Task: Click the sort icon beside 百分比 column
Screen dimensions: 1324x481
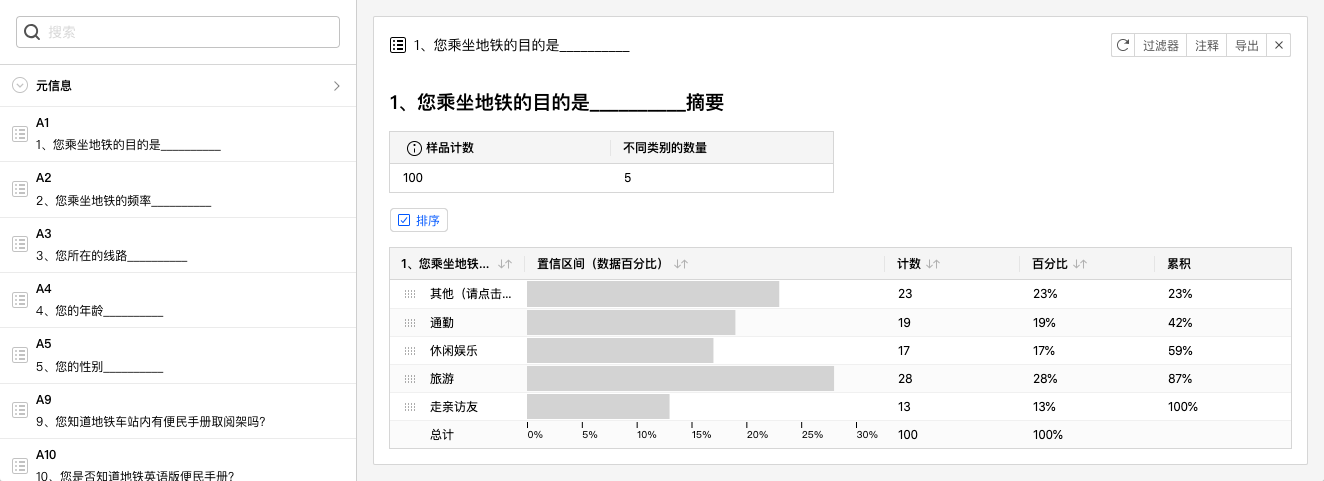Action: [1080, 264]
